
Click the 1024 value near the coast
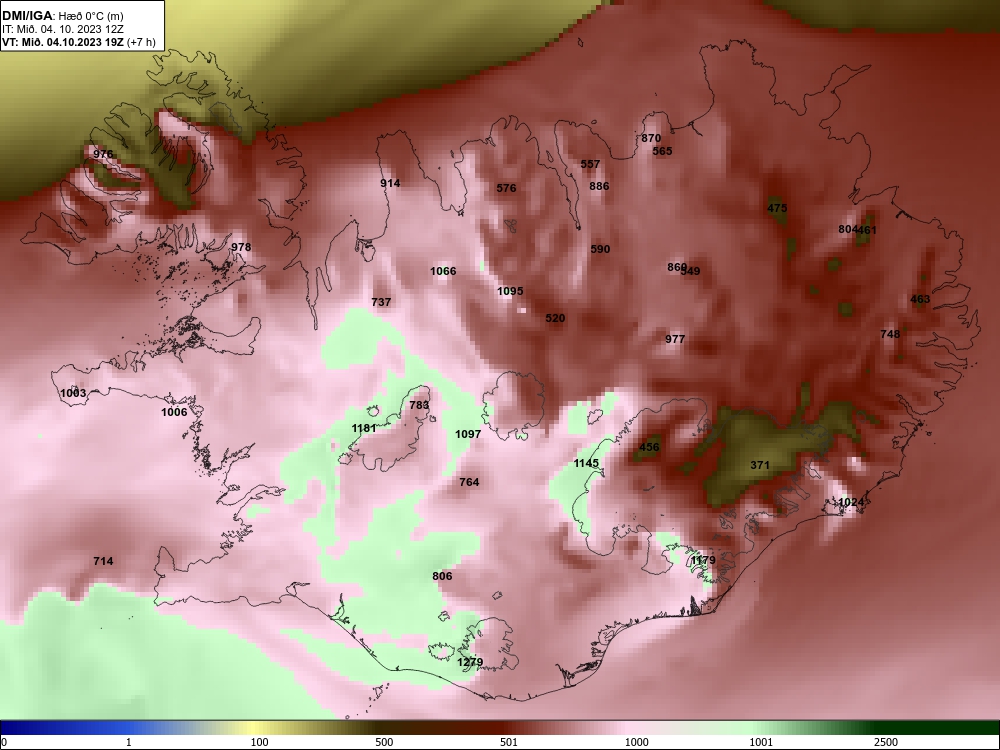coord(851,503)
